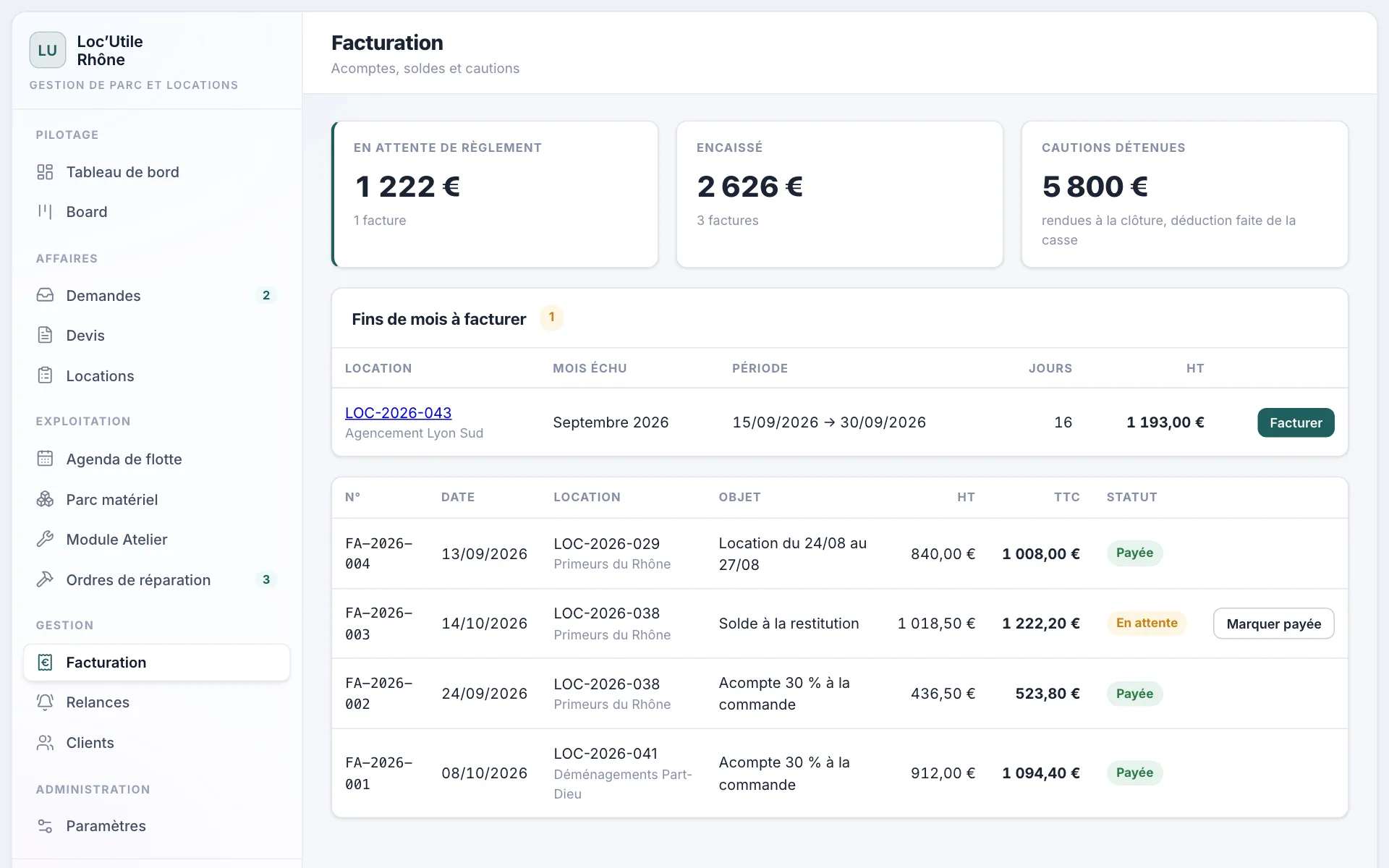Click the En attente status badge

(1147, 623)
